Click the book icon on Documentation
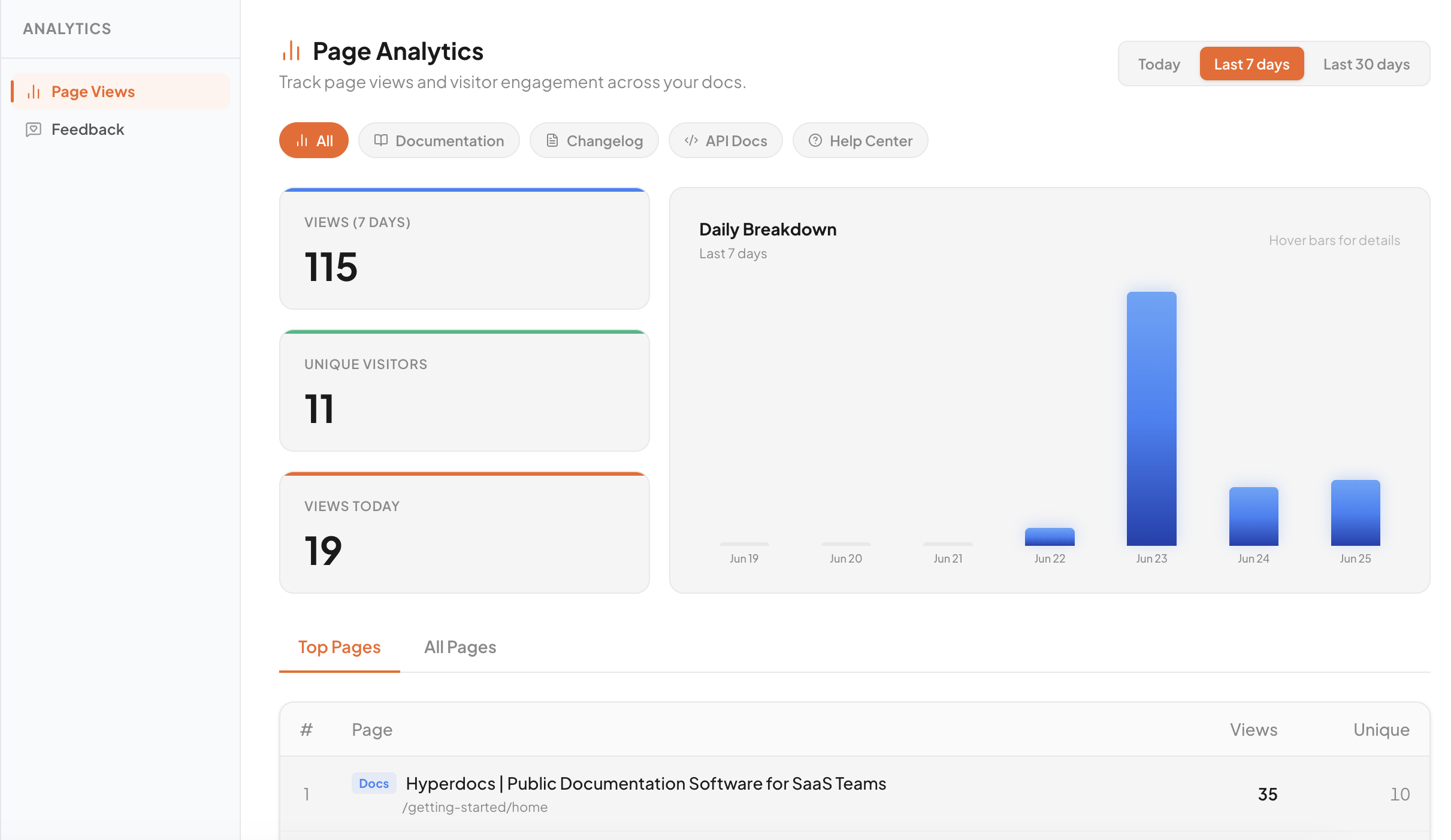 point(381,140)
